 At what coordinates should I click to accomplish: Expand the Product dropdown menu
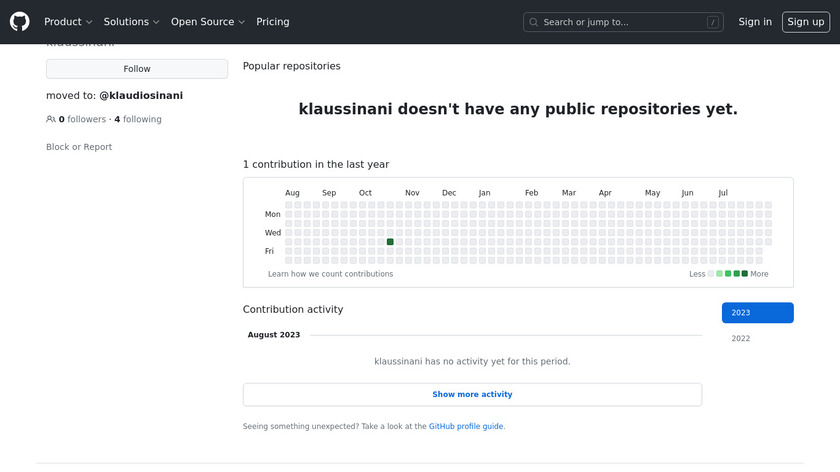(68, 22)
